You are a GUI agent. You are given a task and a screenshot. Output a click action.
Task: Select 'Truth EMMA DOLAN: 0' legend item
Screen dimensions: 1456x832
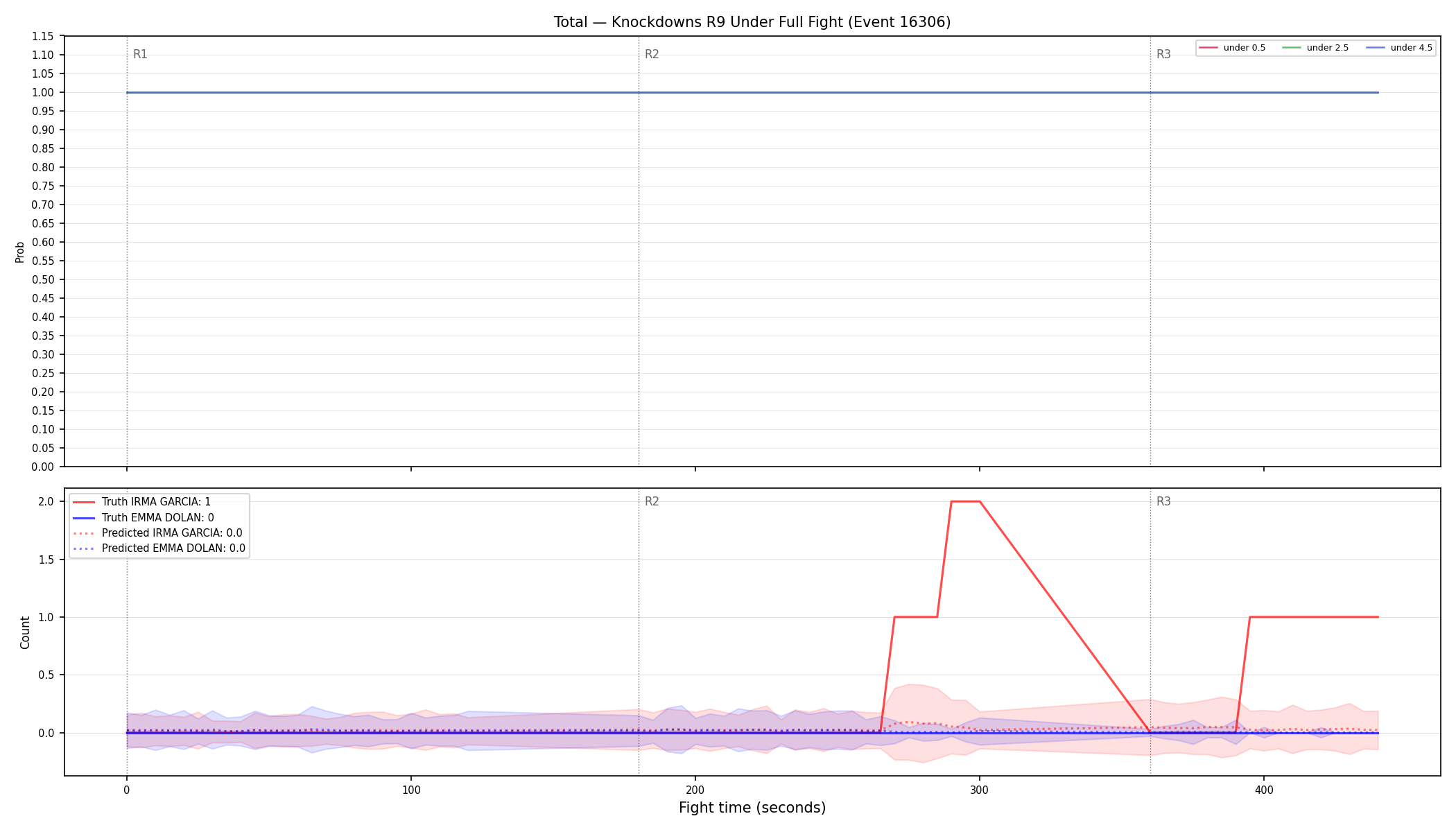pos(144,518)
